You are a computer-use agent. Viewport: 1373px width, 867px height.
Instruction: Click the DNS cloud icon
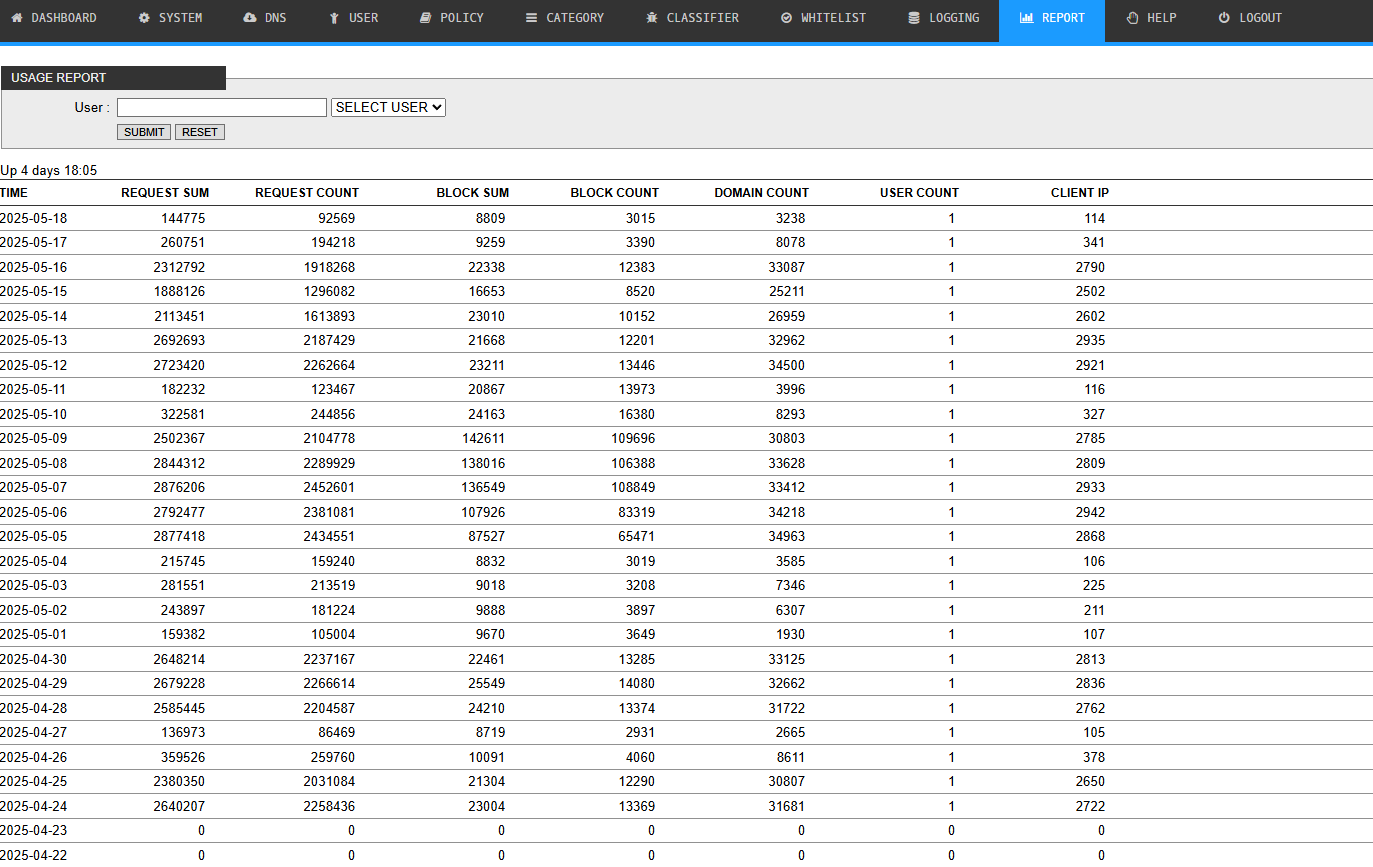click(250, 18)
